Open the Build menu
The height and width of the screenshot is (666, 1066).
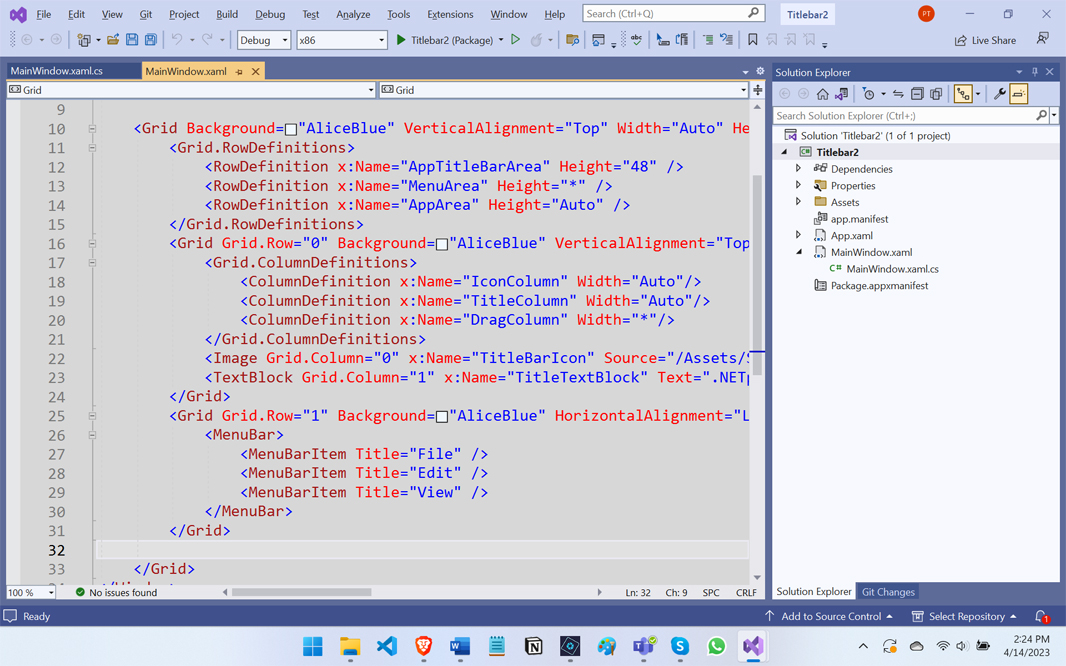point(227,14)
